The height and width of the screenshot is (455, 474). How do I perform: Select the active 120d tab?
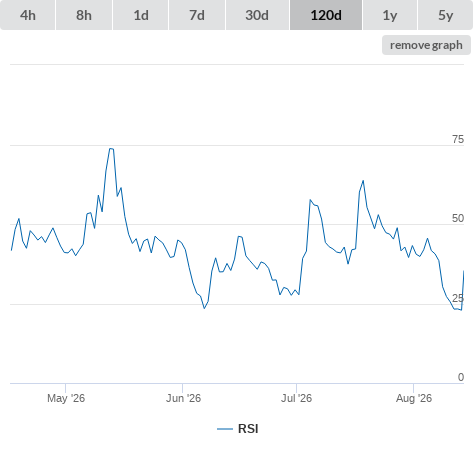tap(326, 15)
